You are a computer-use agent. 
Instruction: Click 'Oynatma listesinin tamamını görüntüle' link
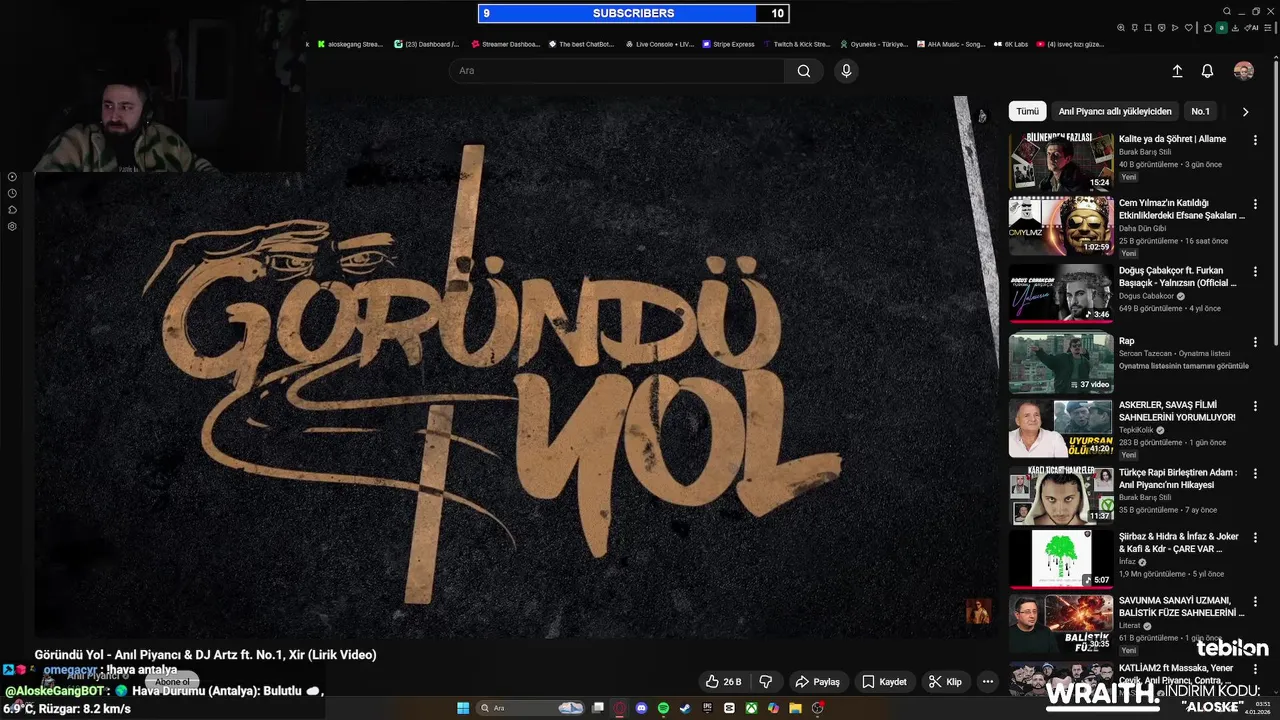coord(1184,366)
